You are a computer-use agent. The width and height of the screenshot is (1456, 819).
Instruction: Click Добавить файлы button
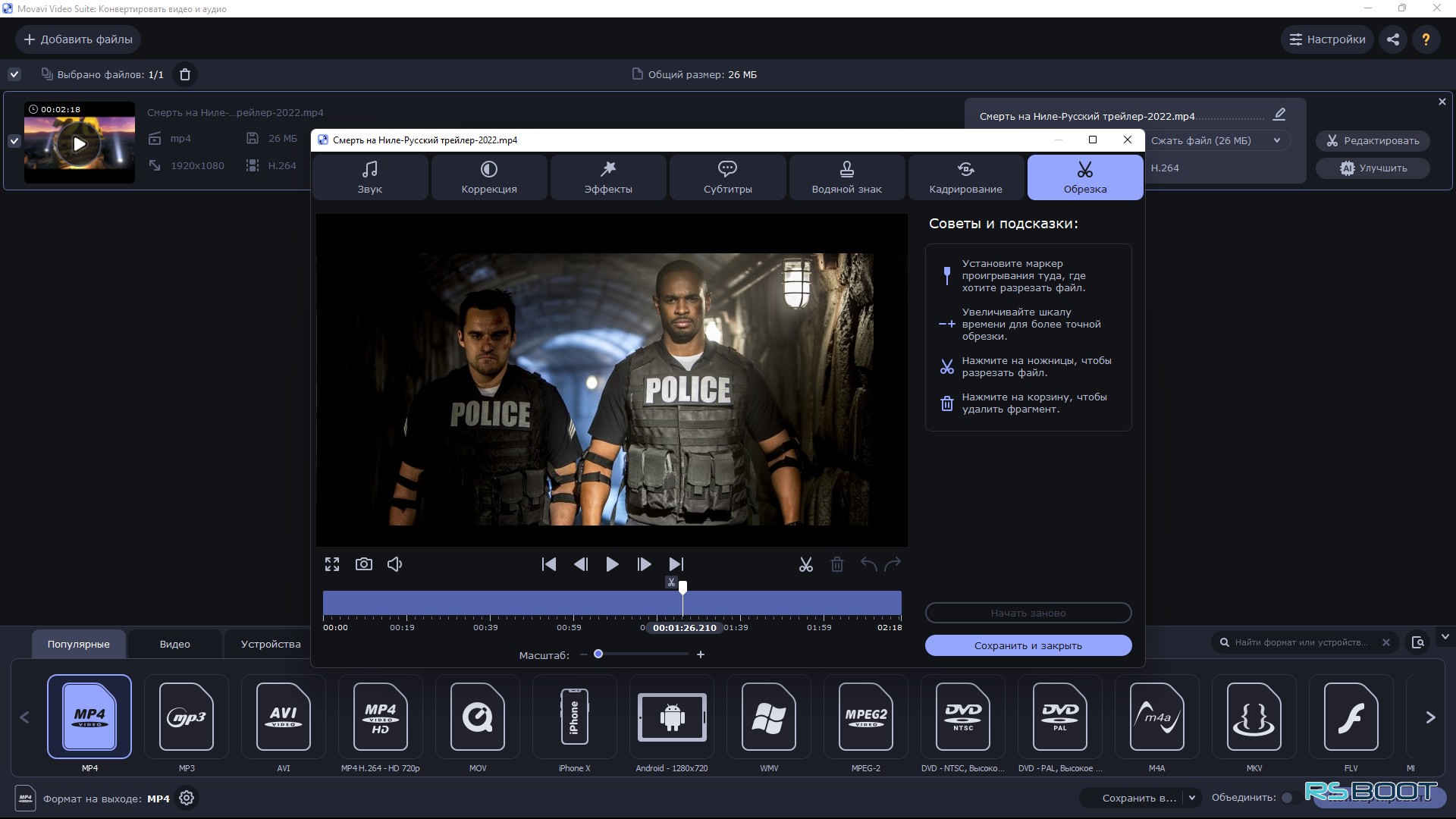[78, 39]
